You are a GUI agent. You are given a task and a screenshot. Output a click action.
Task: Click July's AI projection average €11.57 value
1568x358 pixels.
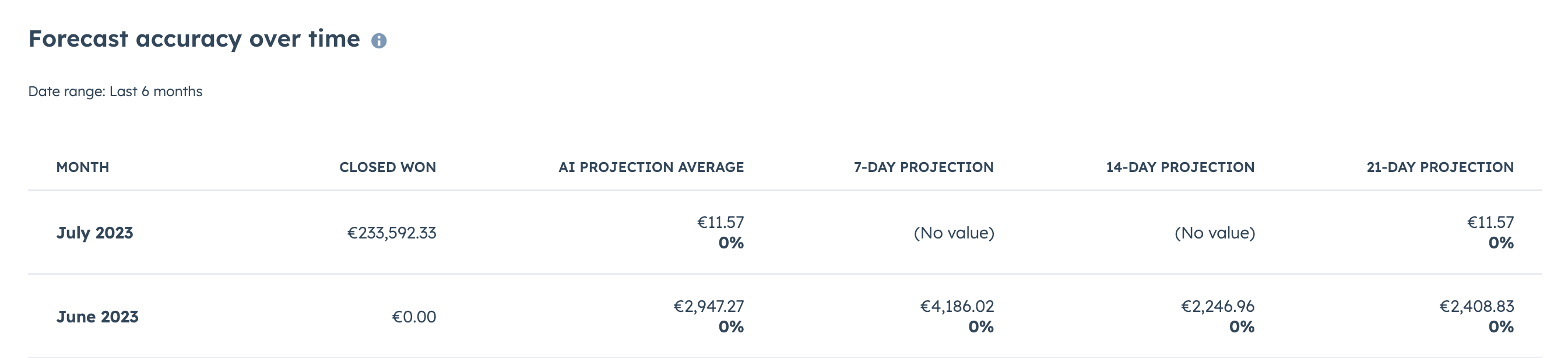(x=720, y=223)
